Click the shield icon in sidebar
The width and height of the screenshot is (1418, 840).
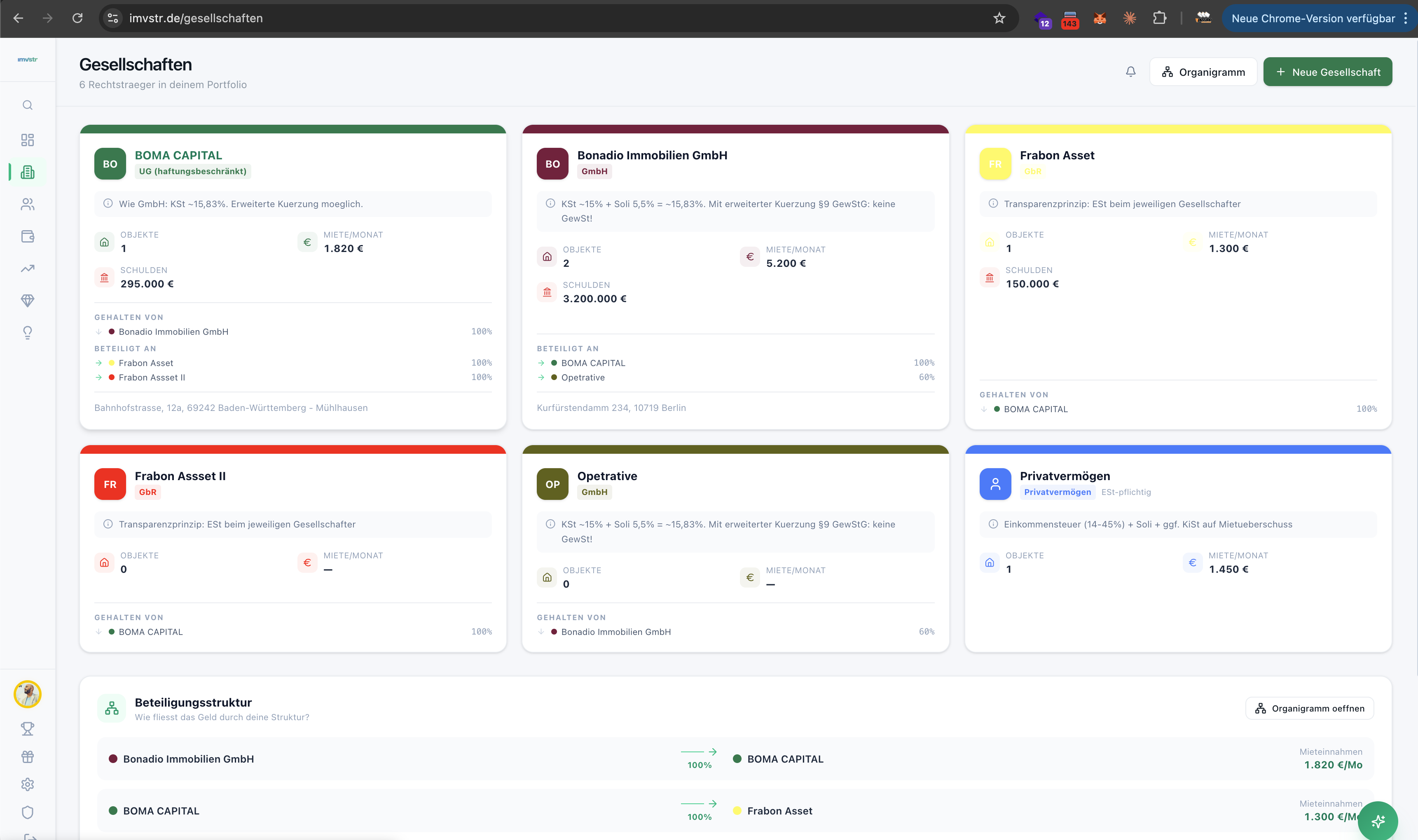[27, 812]
